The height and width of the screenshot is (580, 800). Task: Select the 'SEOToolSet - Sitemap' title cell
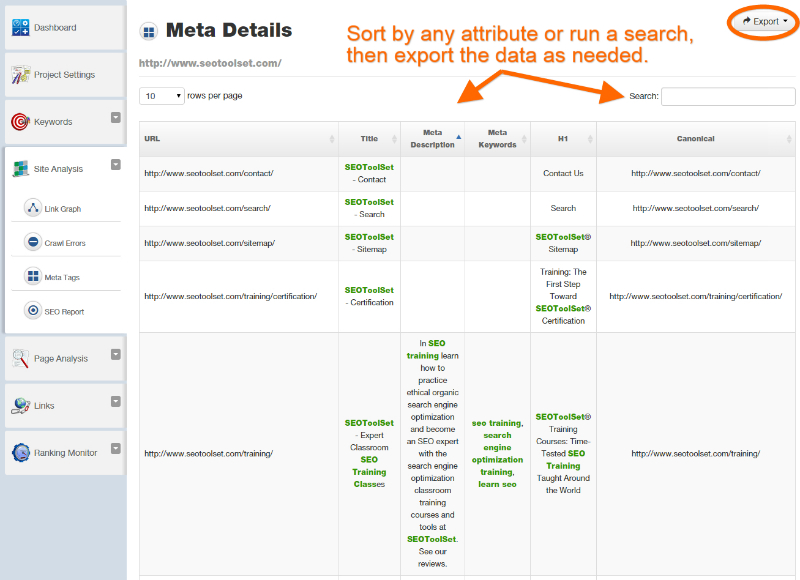click(369, 243)
